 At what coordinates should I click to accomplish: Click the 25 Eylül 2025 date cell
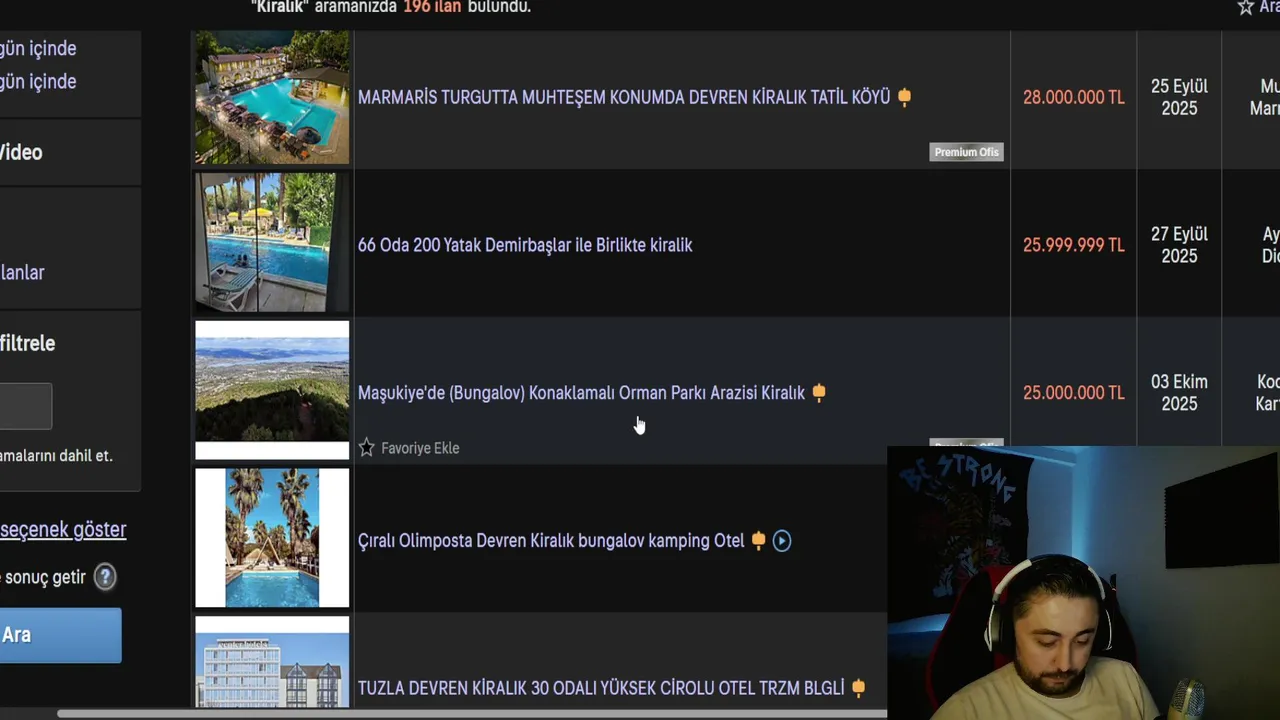1179,97
